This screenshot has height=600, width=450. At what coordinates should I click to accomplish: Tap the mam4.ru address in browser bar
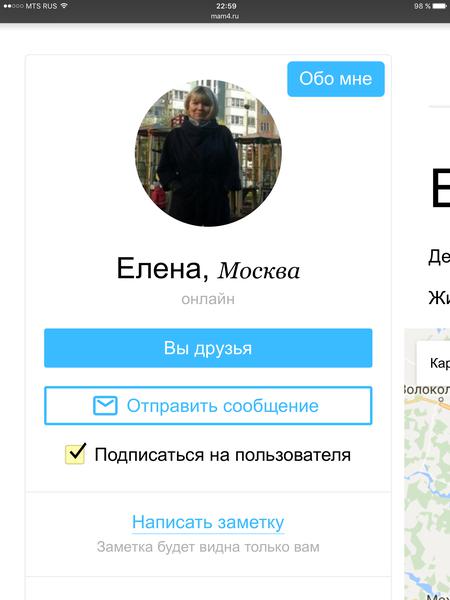click(225, 16)
